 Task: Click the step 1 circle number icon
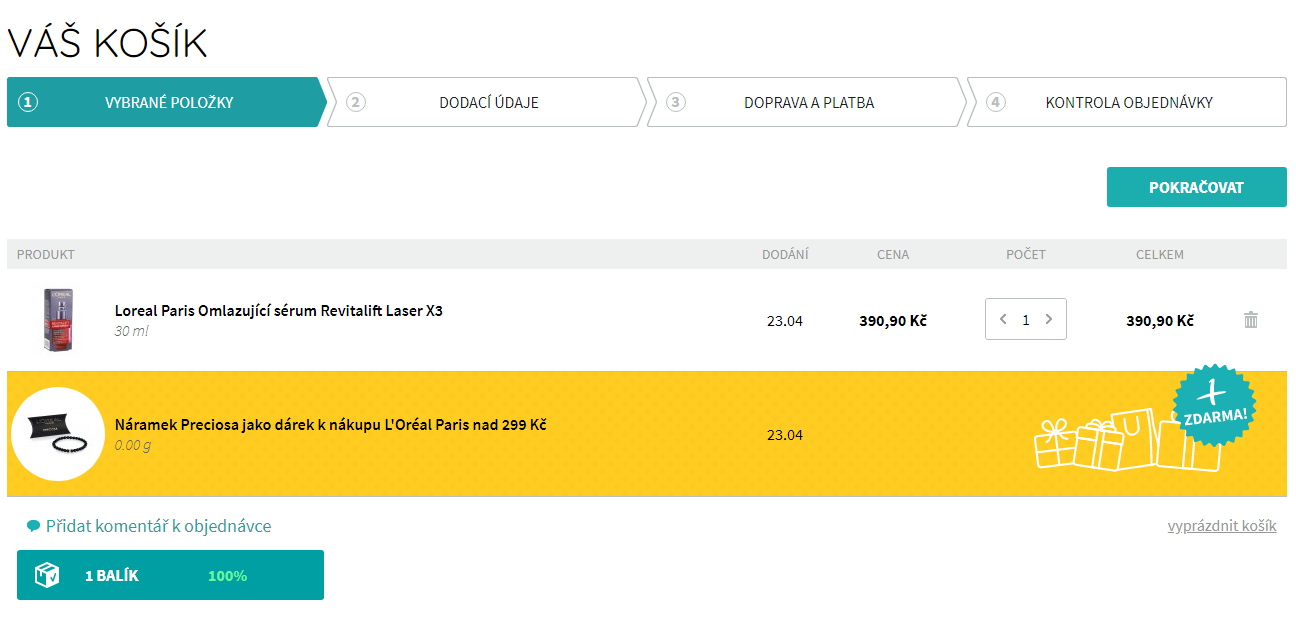pyautogui.click(x=28, y=102)
